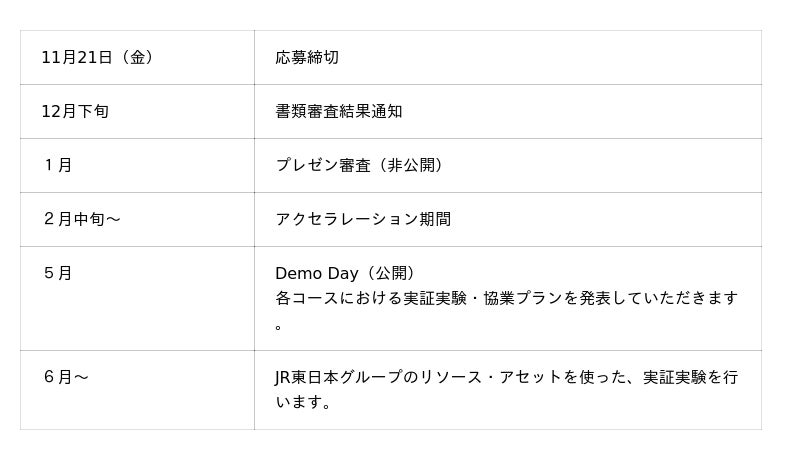Image resolution: width=800 pixels, height=460 pixels.
Task: Click the 11月21日（金） date cell
Action: click(97, 57)
